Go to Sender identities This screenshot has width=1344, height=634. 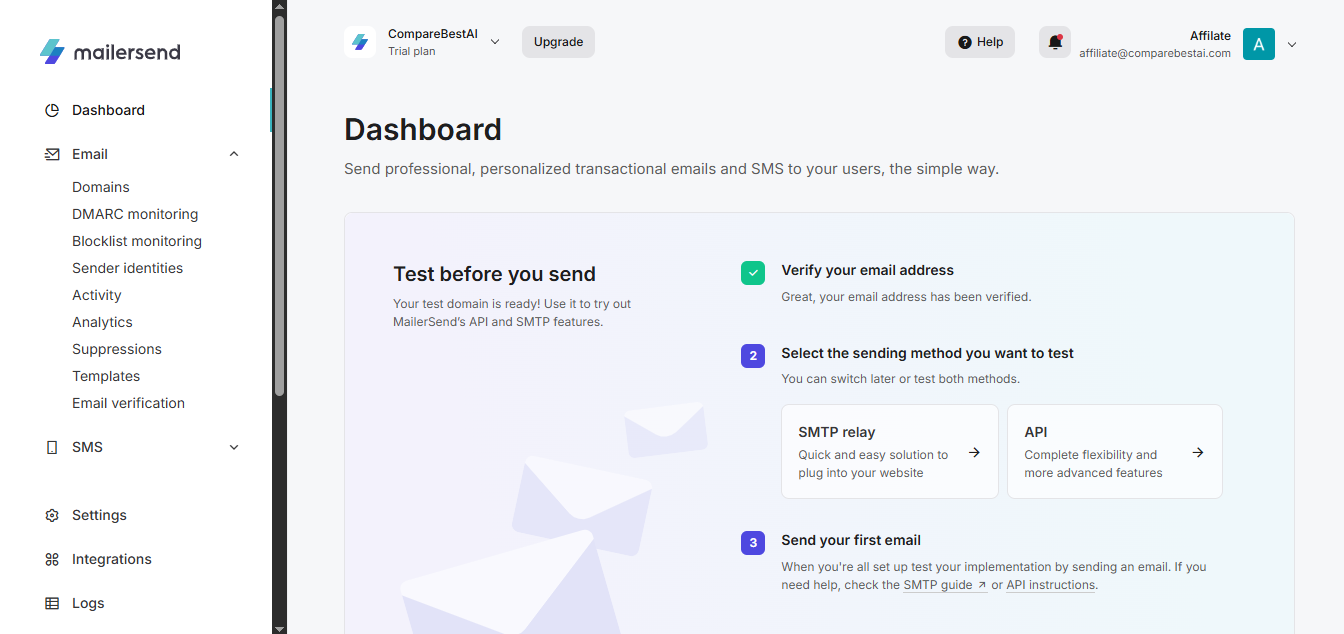click(127, 268)
